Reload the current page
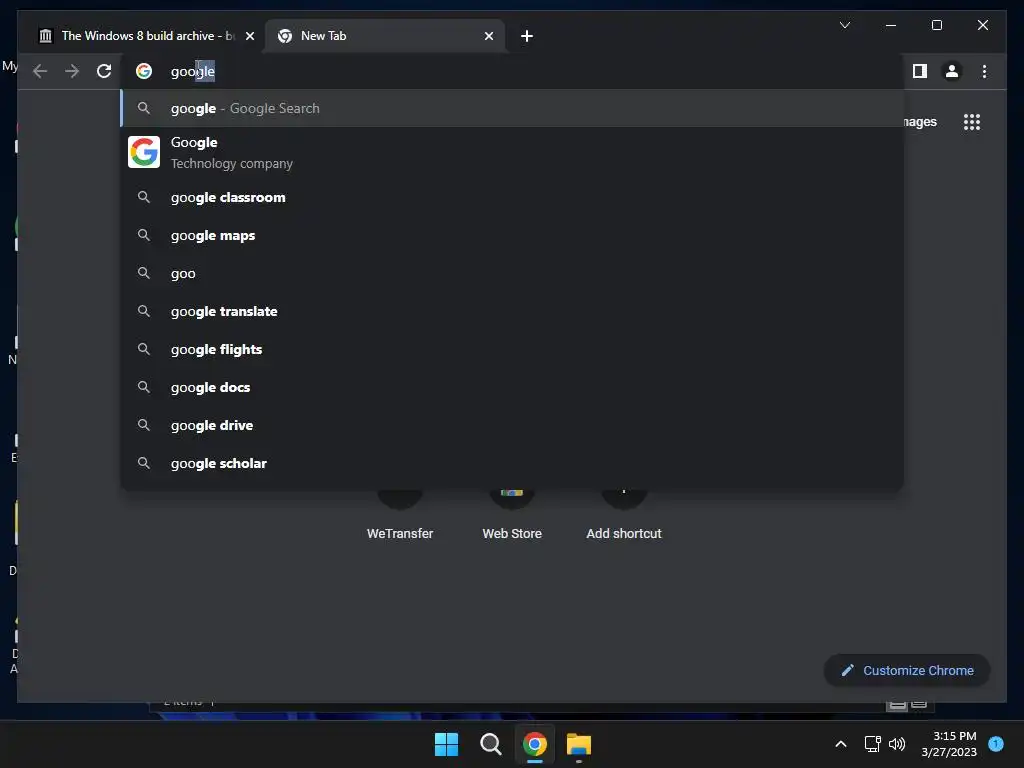This screenshot has height=768, width=1024. (x=104, y=71)
